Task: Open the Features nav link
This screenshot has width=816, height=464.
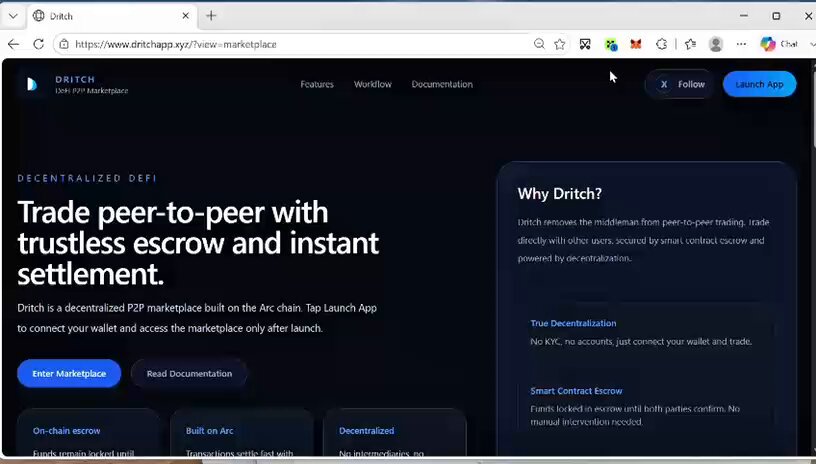Action: coord(317,84)
